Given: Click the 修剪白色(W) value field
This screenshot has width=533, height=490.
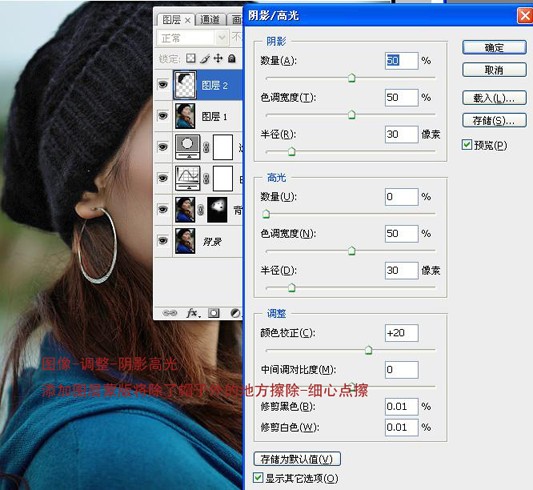Looking at the screenshot, I should click(401, 427).
